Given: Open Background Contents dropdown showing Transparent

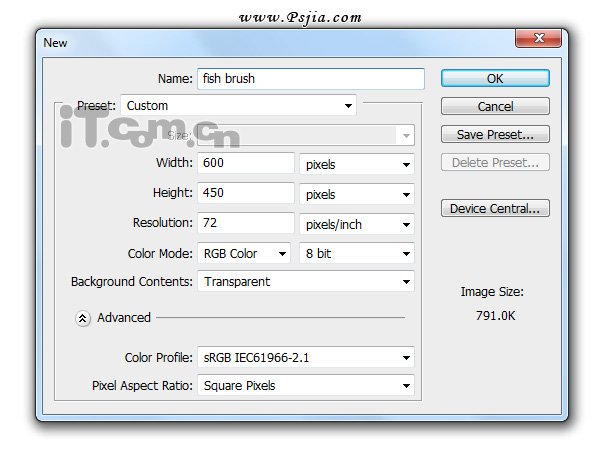Looking at the screenshot, I should 306,282.
